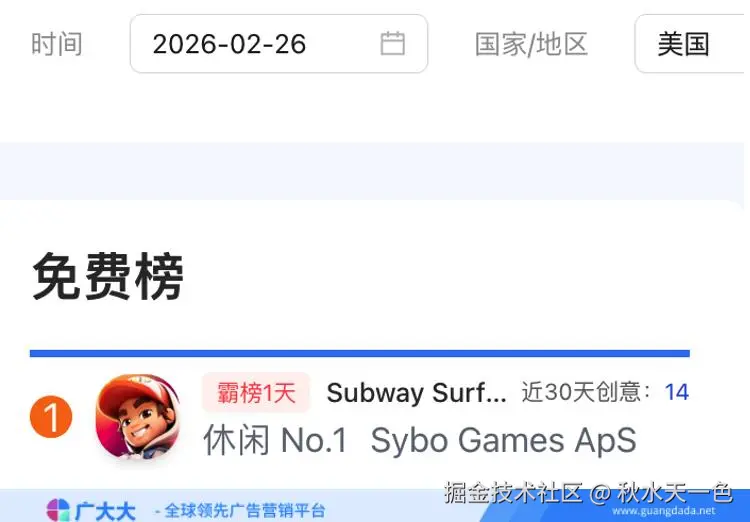Click the 时间 label
Image resolution: width=750 pixels, height=522 pixels.
56,44
